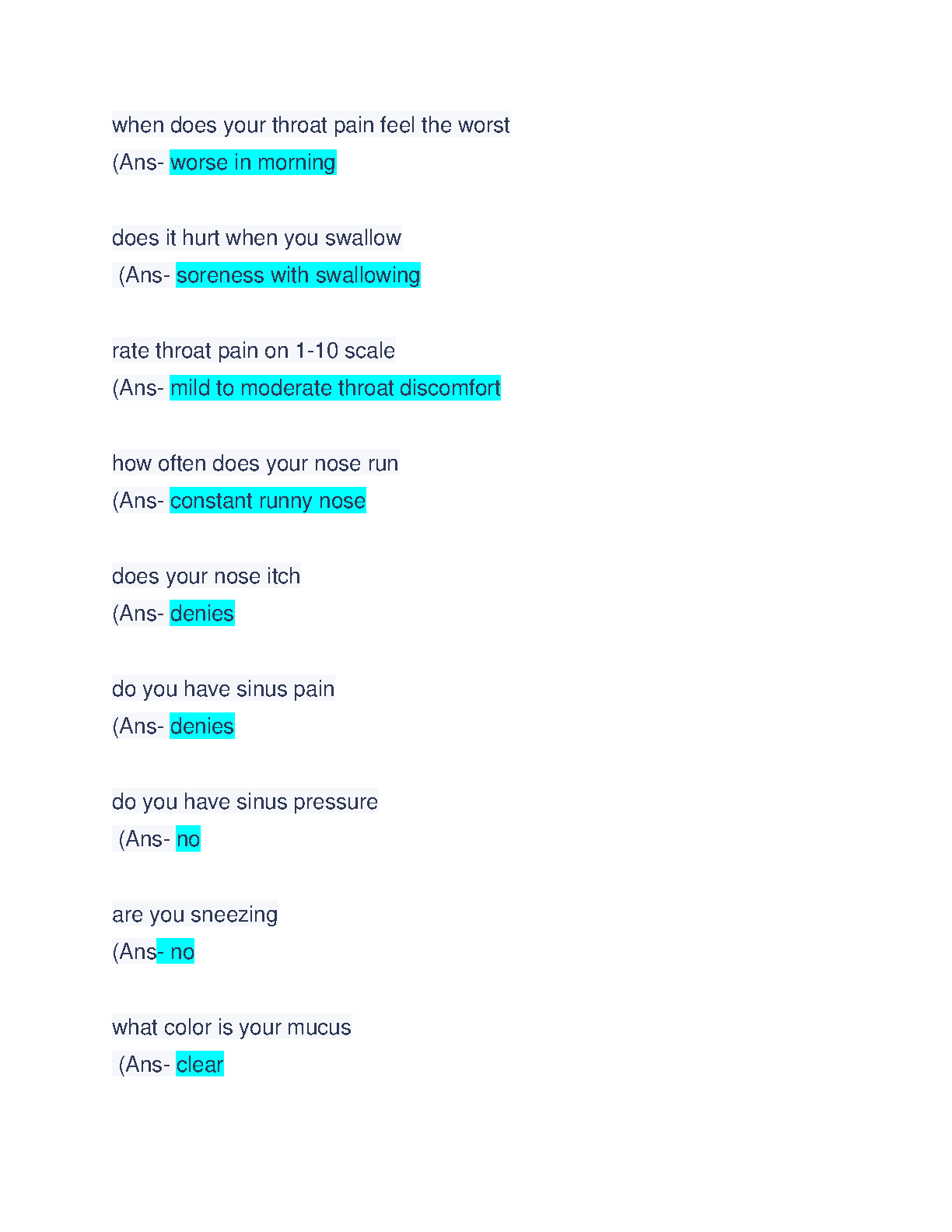Select highlighted 'mild to moderate throat discomfort'
This screenshot has width=952, height=1232.
335,388
